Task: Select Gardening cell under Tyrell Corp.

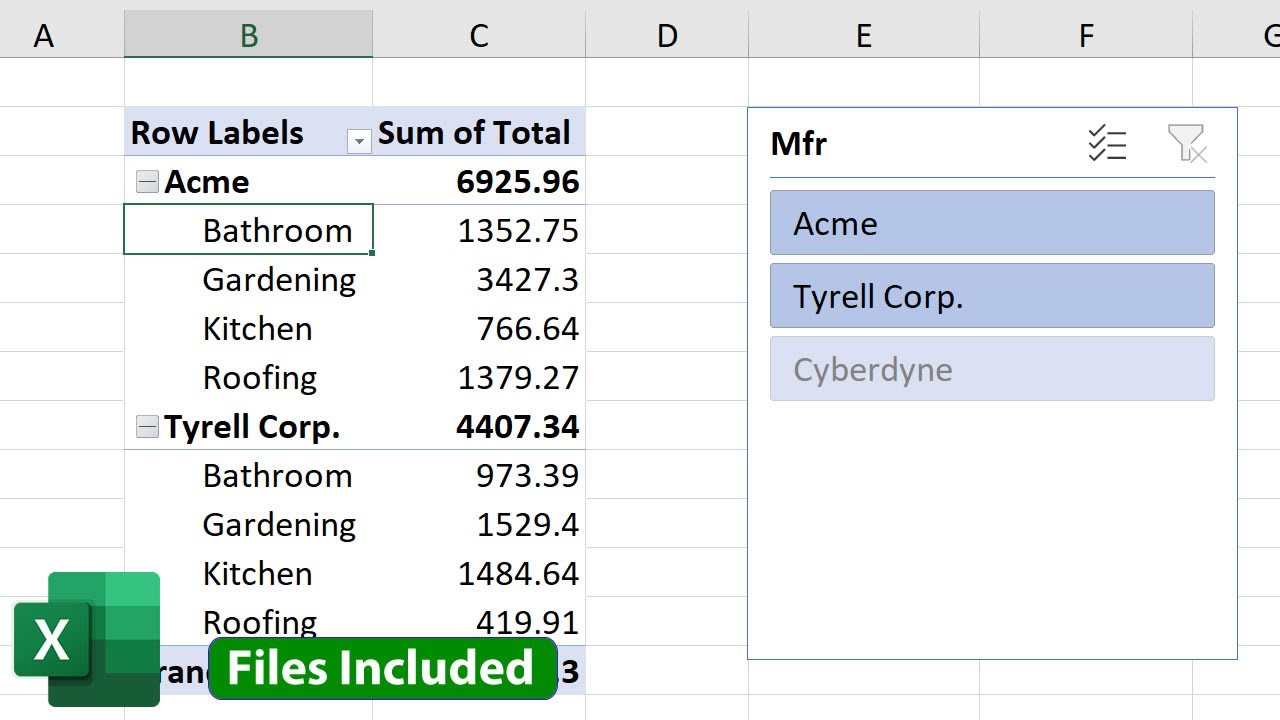Action: 249,525
